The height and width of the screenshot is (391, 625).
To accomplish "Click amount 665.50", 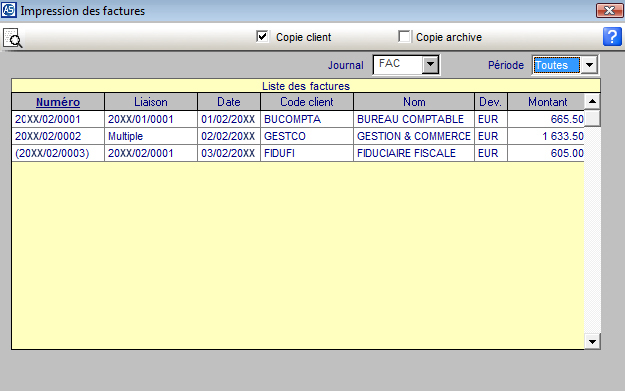I will [x=546, y=119].
